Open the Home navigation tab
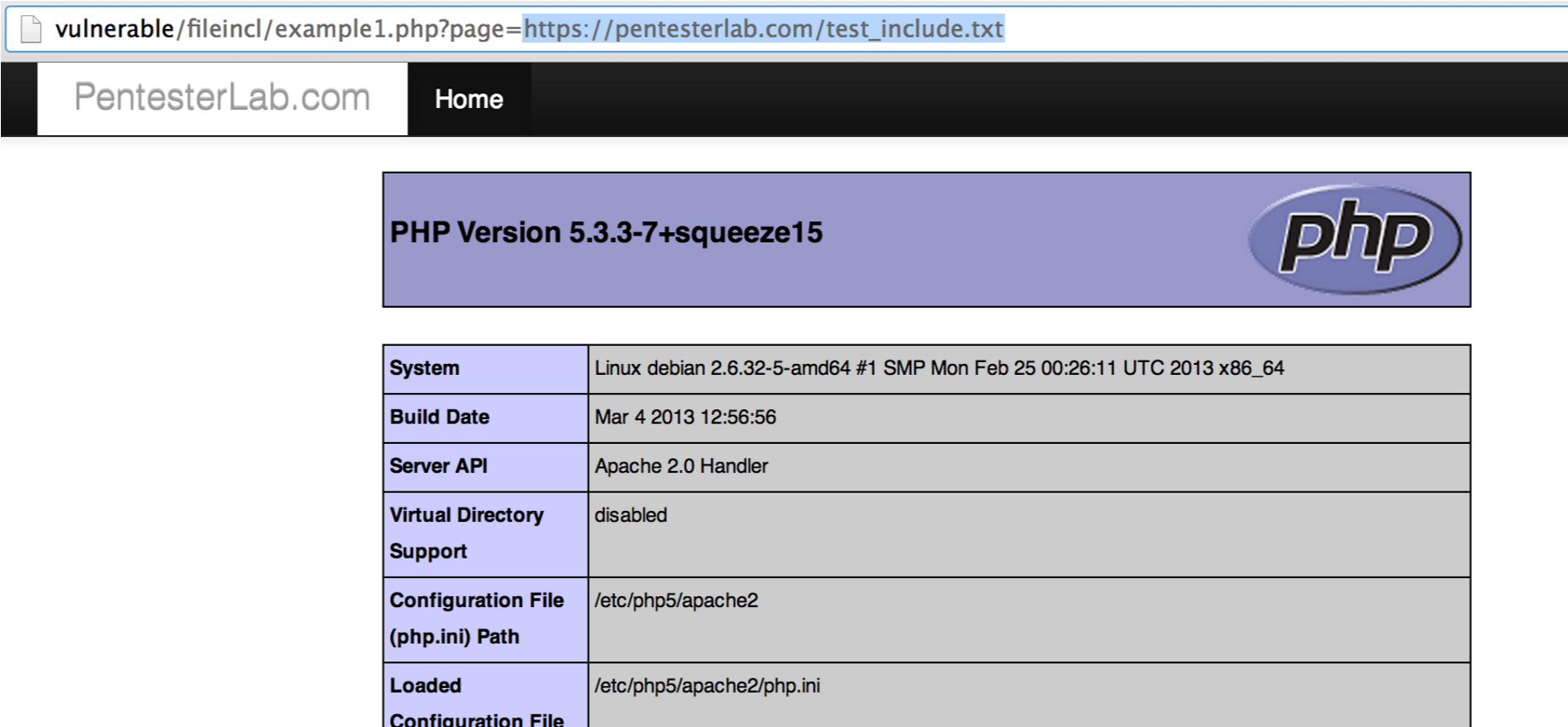1568x727 pixels. 469,99
